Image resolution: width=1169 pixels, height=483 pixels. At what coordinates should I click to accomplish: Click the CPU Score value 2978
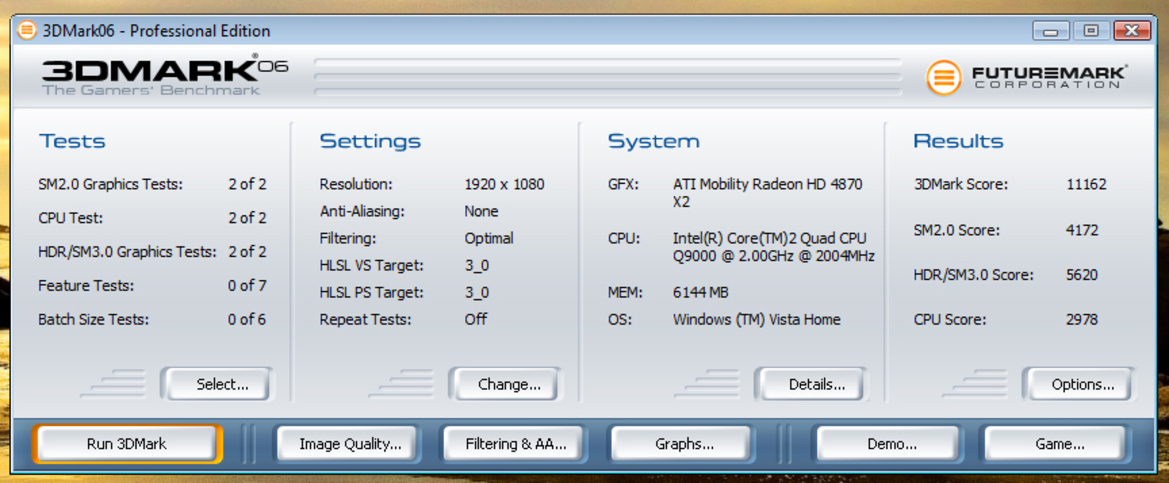pos(1083,320)
